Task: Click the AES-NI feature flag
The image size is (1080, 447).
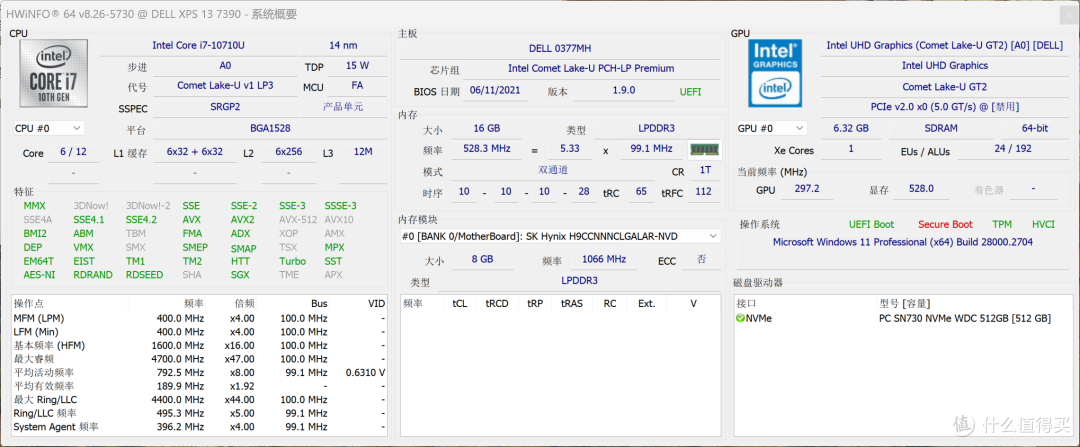Action: pos(38,275)
